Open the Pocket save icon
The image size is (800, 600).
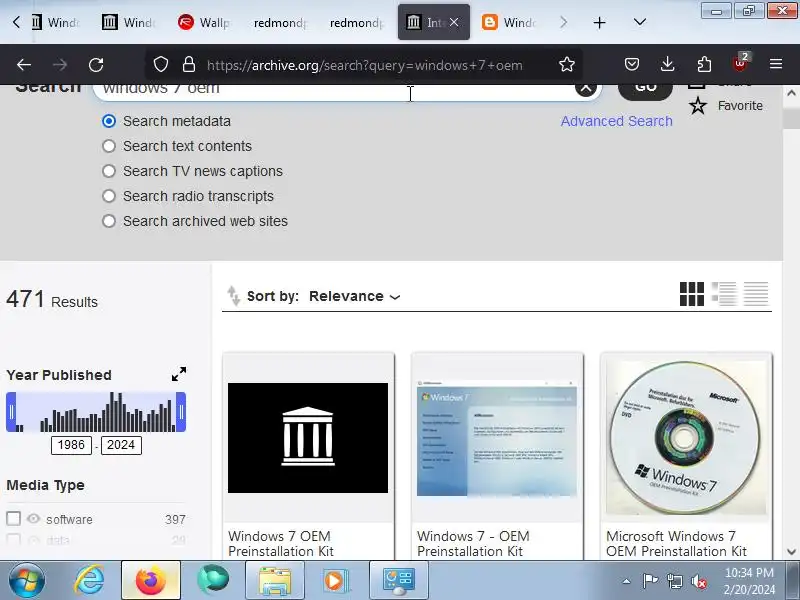(632, 64)
